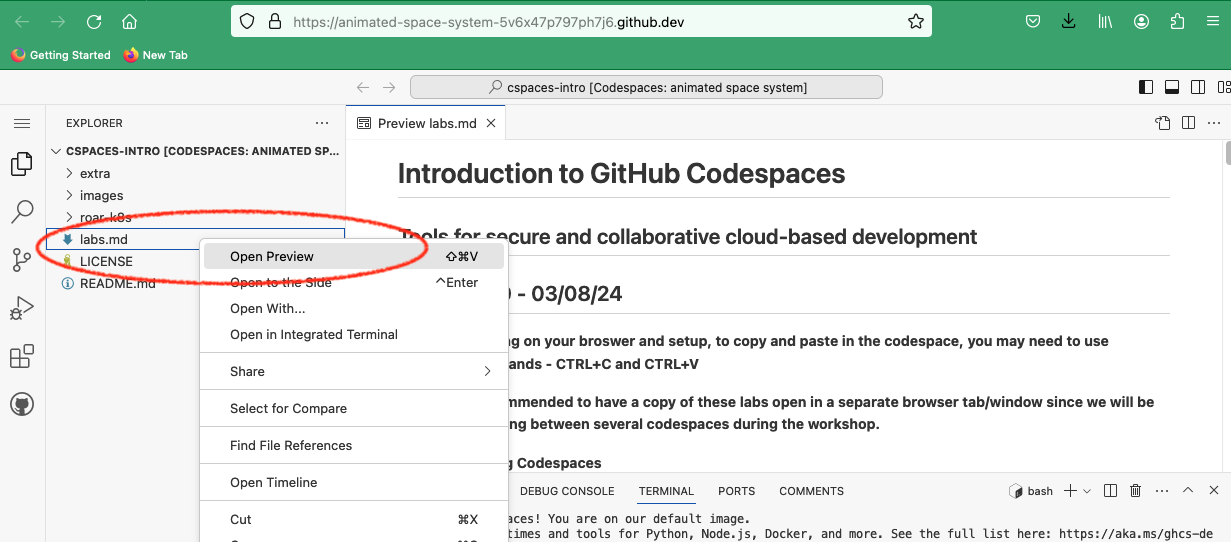Choose Open With... from context menu
Screen dimensions: 1231x542
click(x=354, y=309)
